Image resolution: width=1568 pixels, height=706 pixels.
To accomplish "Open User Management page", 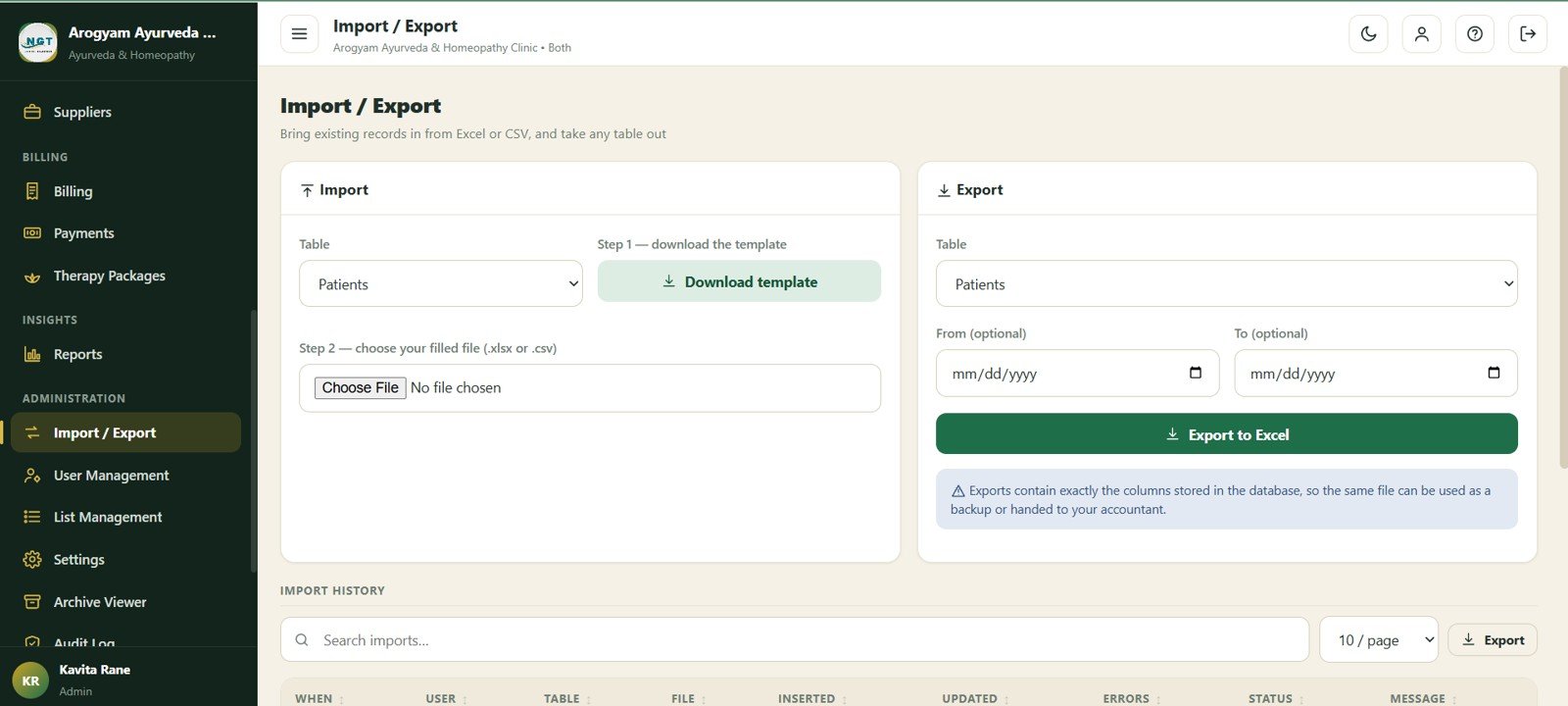I will click(112, 475).
